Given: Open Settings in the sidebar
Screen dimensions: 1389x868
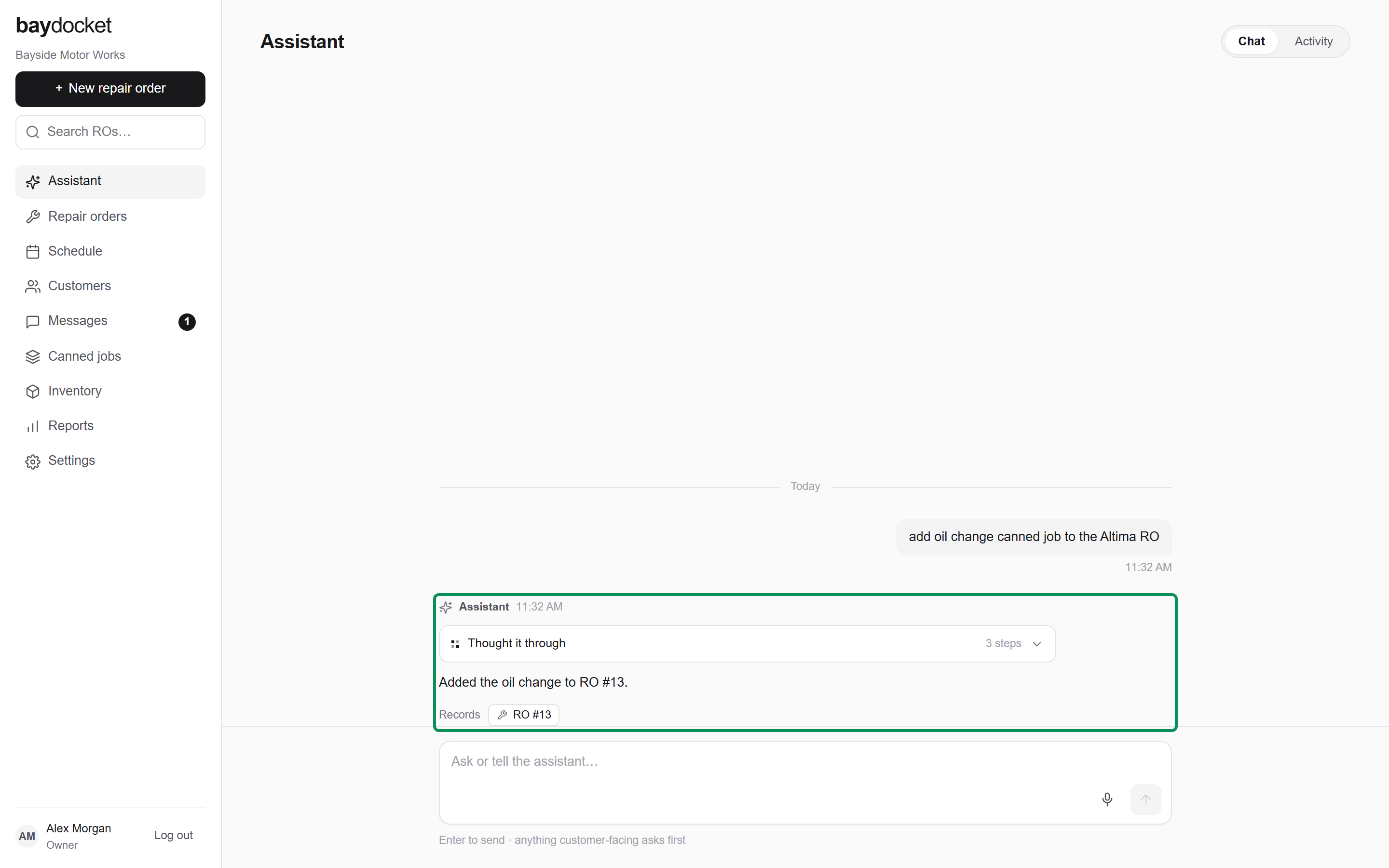Looking at the screenshot, I should tap(110, 461).
